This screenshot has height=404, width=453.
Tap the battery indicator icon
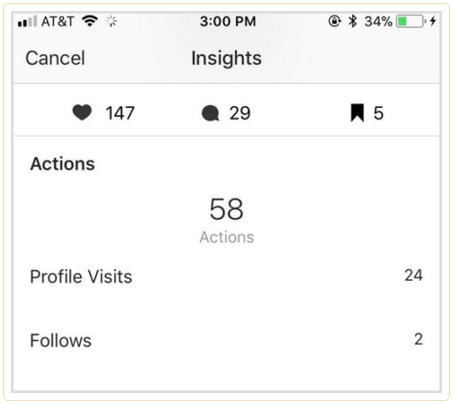click(411, 22)
